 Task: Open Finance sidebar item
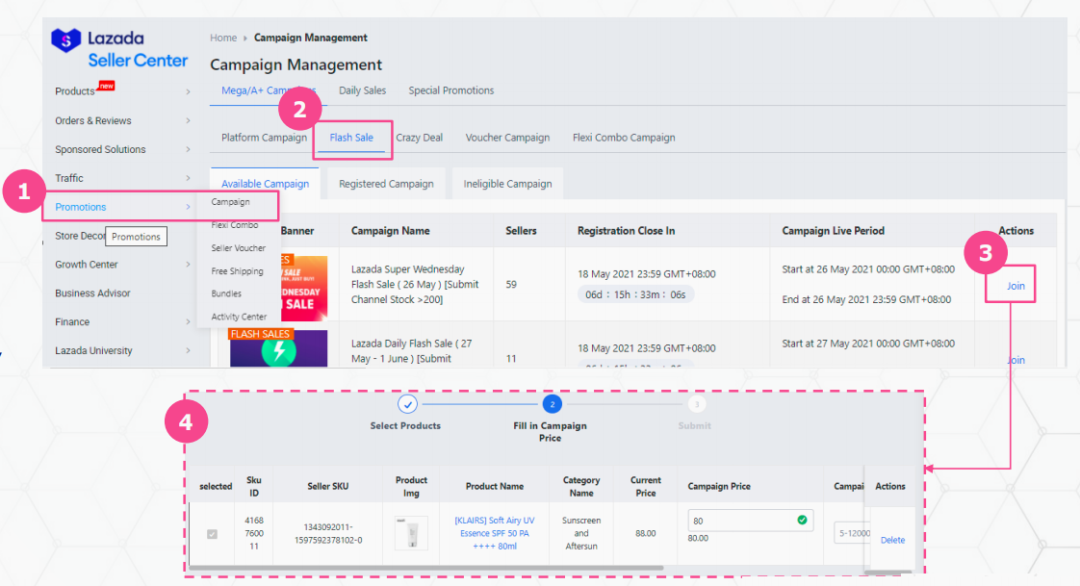click(72, 322)
